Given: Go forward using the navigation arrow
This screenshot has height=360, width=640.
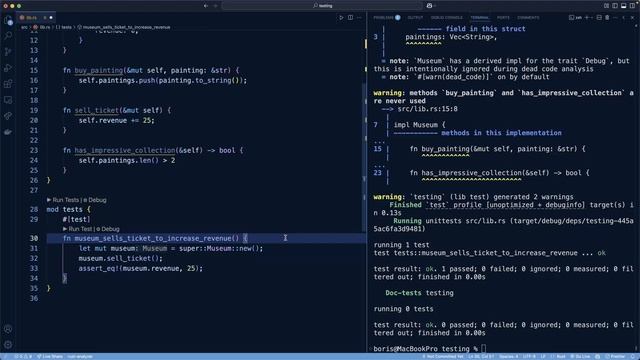Looking at the screenshot, I should tap(216, 6).
